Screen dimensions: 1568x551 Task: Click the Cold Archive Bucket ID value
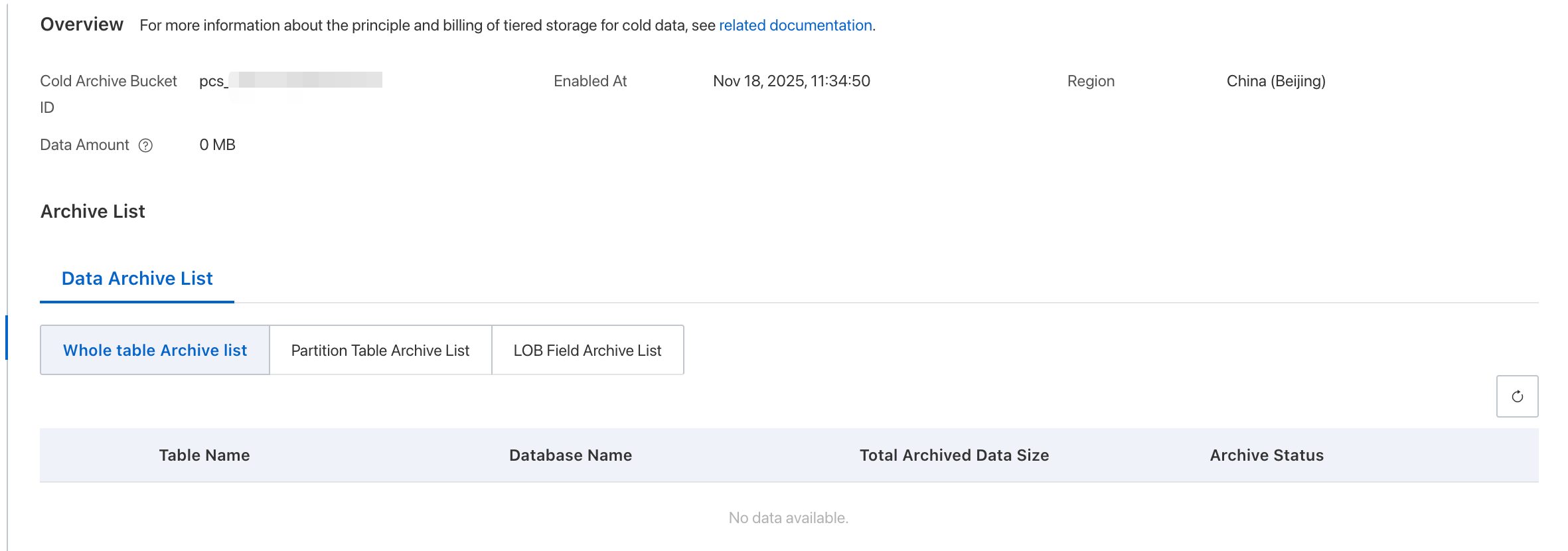291,81
